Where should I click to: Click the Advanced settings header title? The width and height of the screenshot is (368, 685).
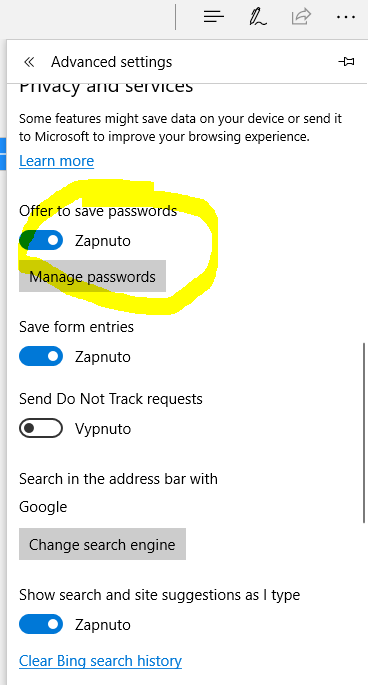111,62
